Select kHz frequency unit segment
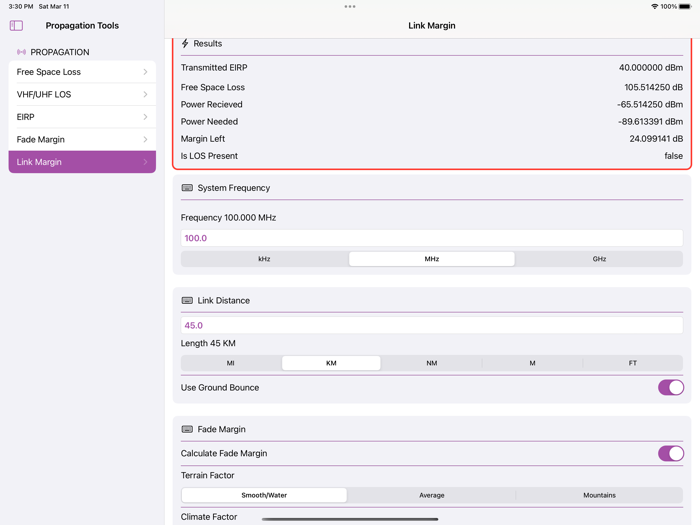The height and width of the screenshot is (525, 700). (264, 259)
